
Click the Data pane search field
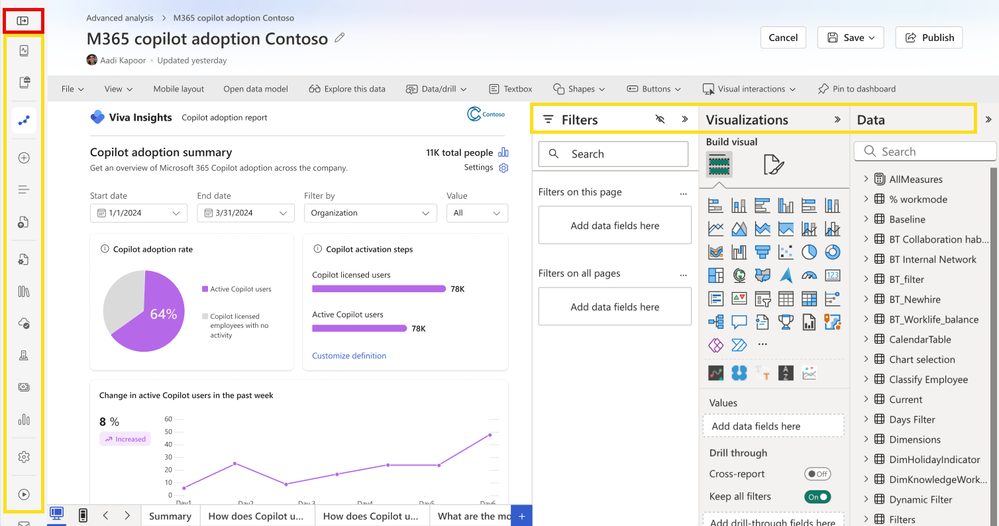[x=925, y=152]
